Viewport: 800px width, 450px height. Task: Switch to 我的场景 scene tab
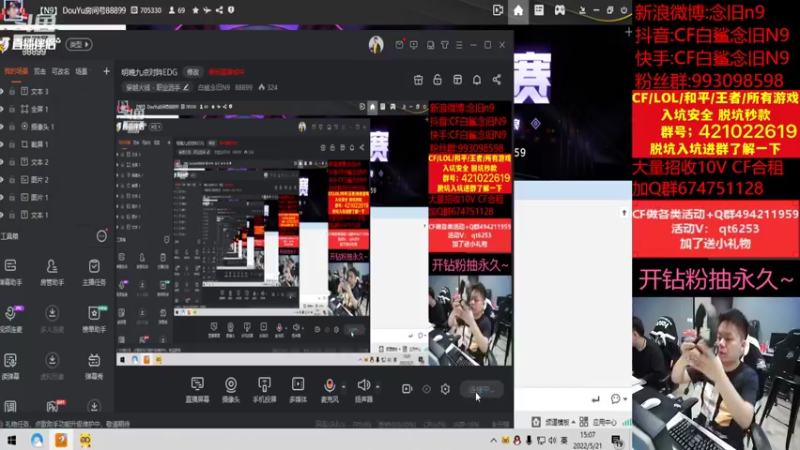pyautogui.click(x=16, y=71)
